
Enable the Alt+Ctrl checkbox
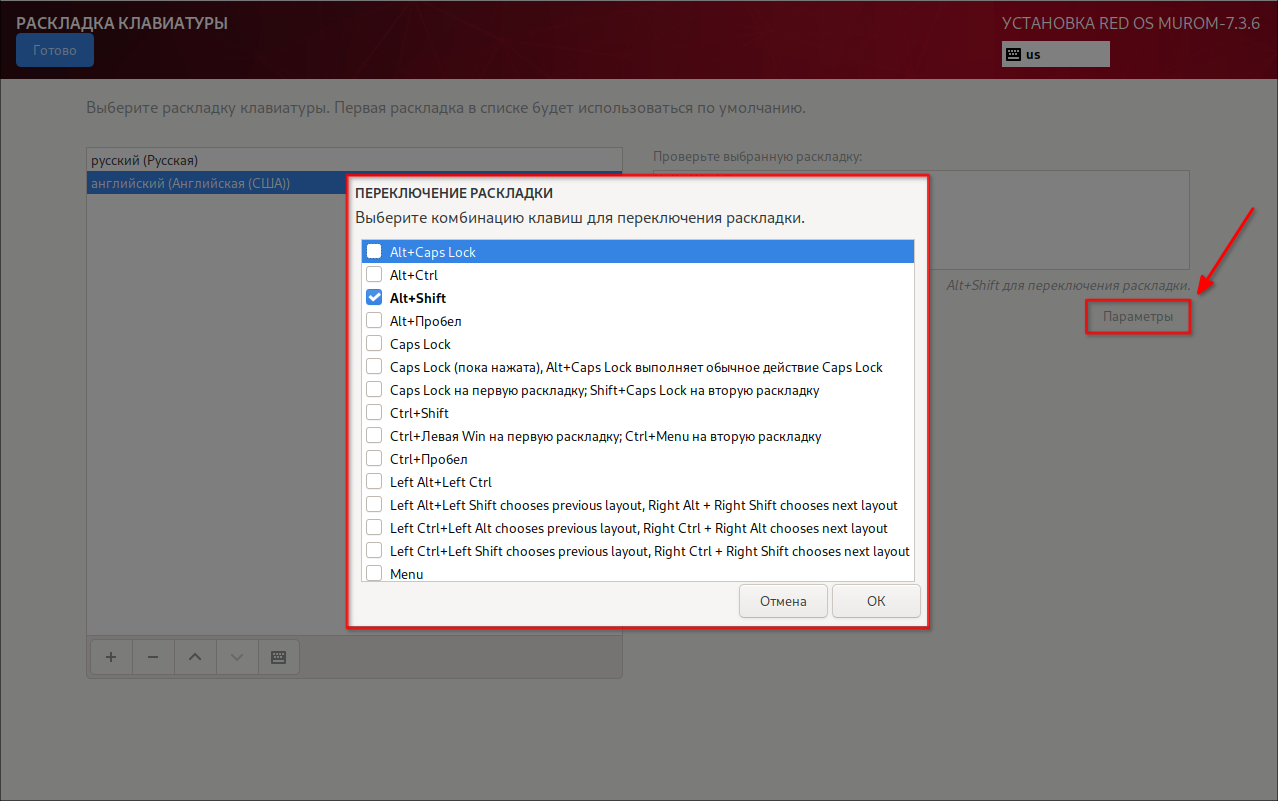click(374, 275)
